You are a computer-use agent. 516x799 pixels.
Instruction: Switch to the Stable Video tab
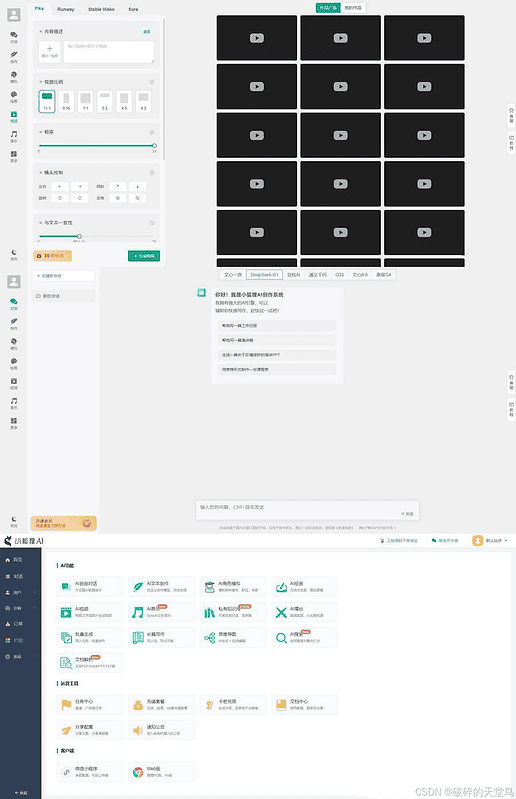click(x=101, y=9)
